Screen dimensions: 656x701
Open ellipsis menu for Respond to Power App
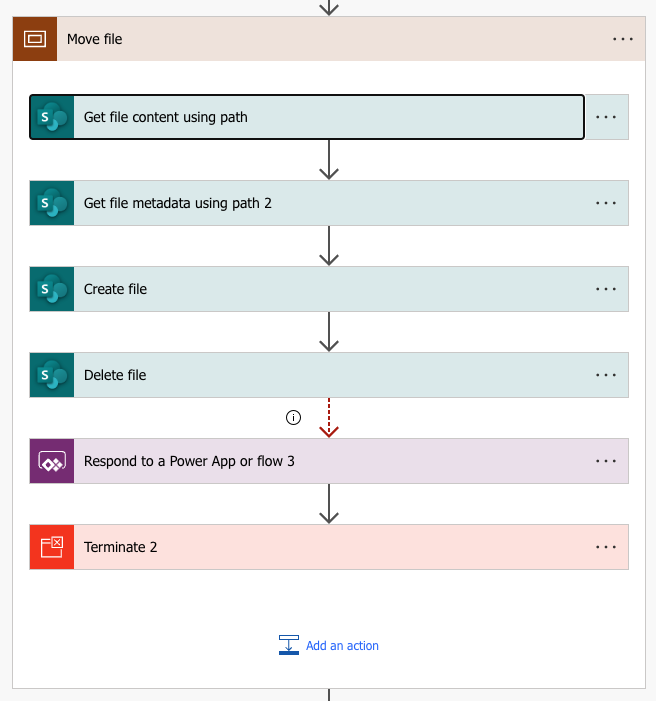(606, 461)
